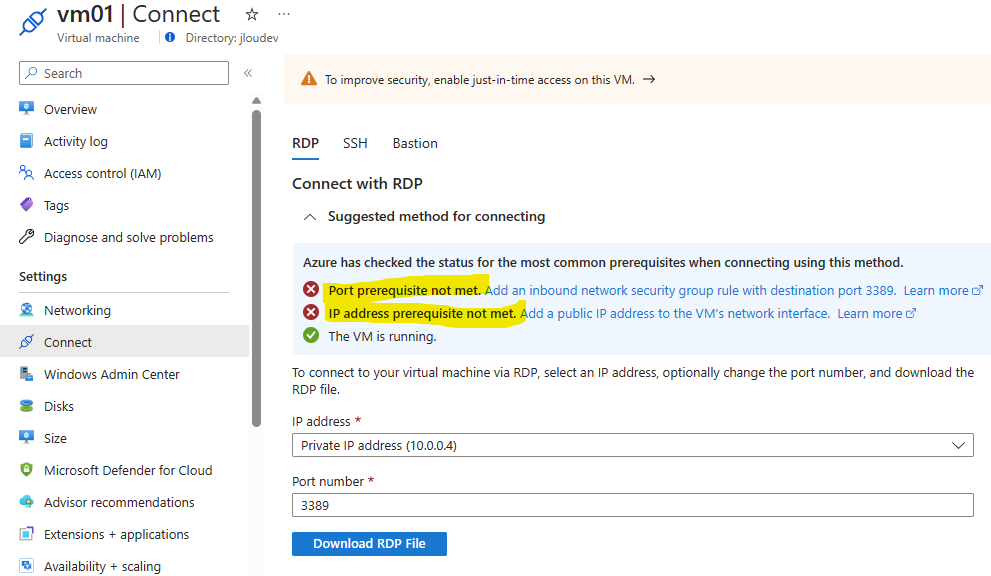The image size is (991, 576).
Task: Click the arrow after just-in-time message
Action: coord(649,79)
